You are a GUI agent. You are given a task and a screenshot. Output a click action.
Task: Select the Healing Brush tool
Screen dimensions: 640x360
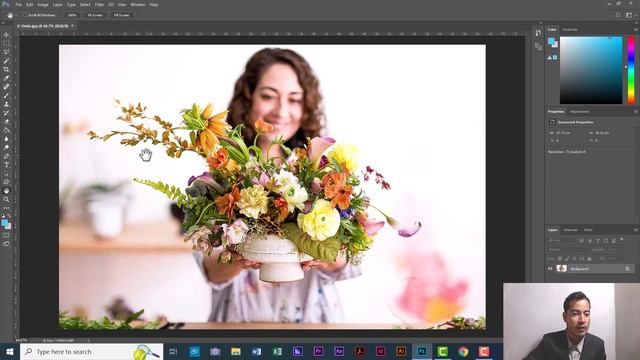[x=6, y=87]
